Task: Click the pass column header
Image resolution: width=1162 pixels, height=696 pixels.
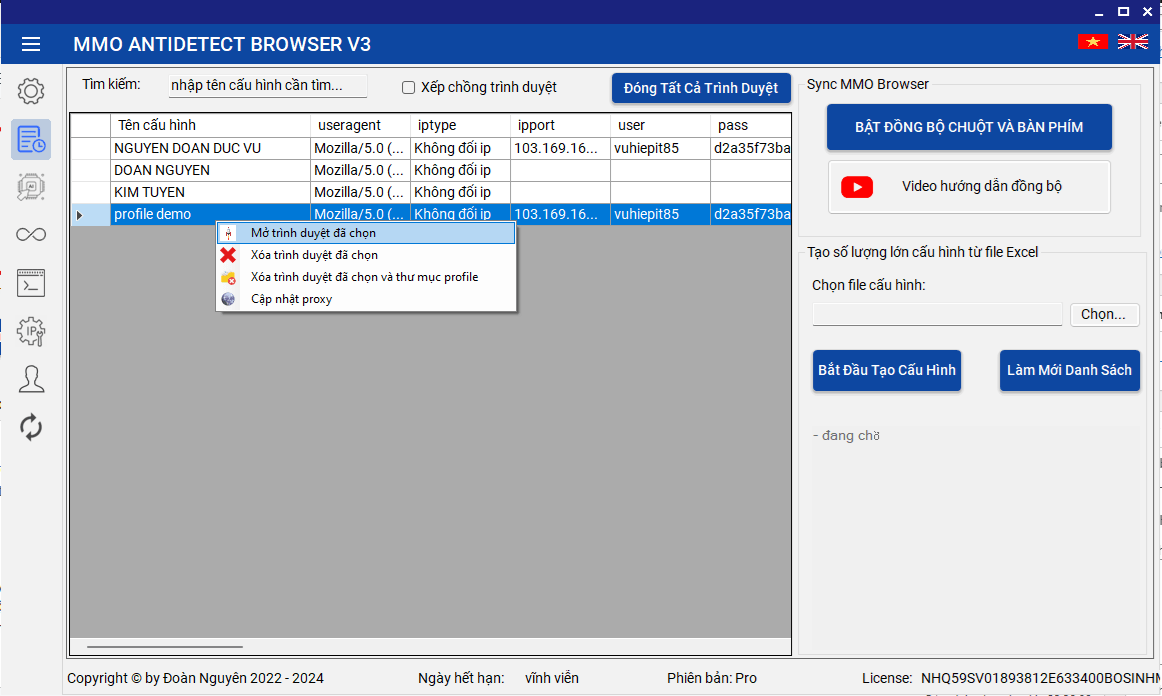Action: pyautogui.click(x=751, y=125)
